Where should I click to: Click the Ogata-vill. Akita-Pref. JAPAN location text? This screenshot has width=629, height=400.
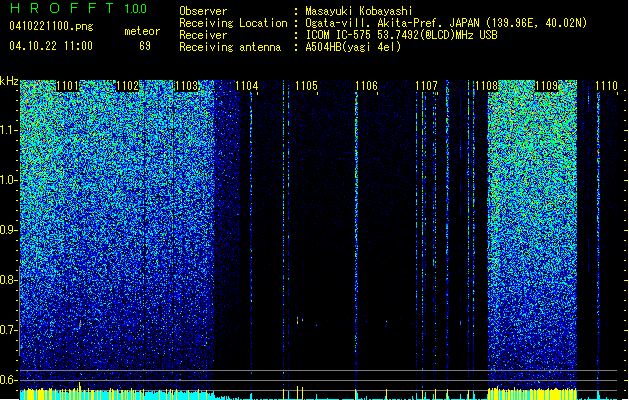(446, 23)
